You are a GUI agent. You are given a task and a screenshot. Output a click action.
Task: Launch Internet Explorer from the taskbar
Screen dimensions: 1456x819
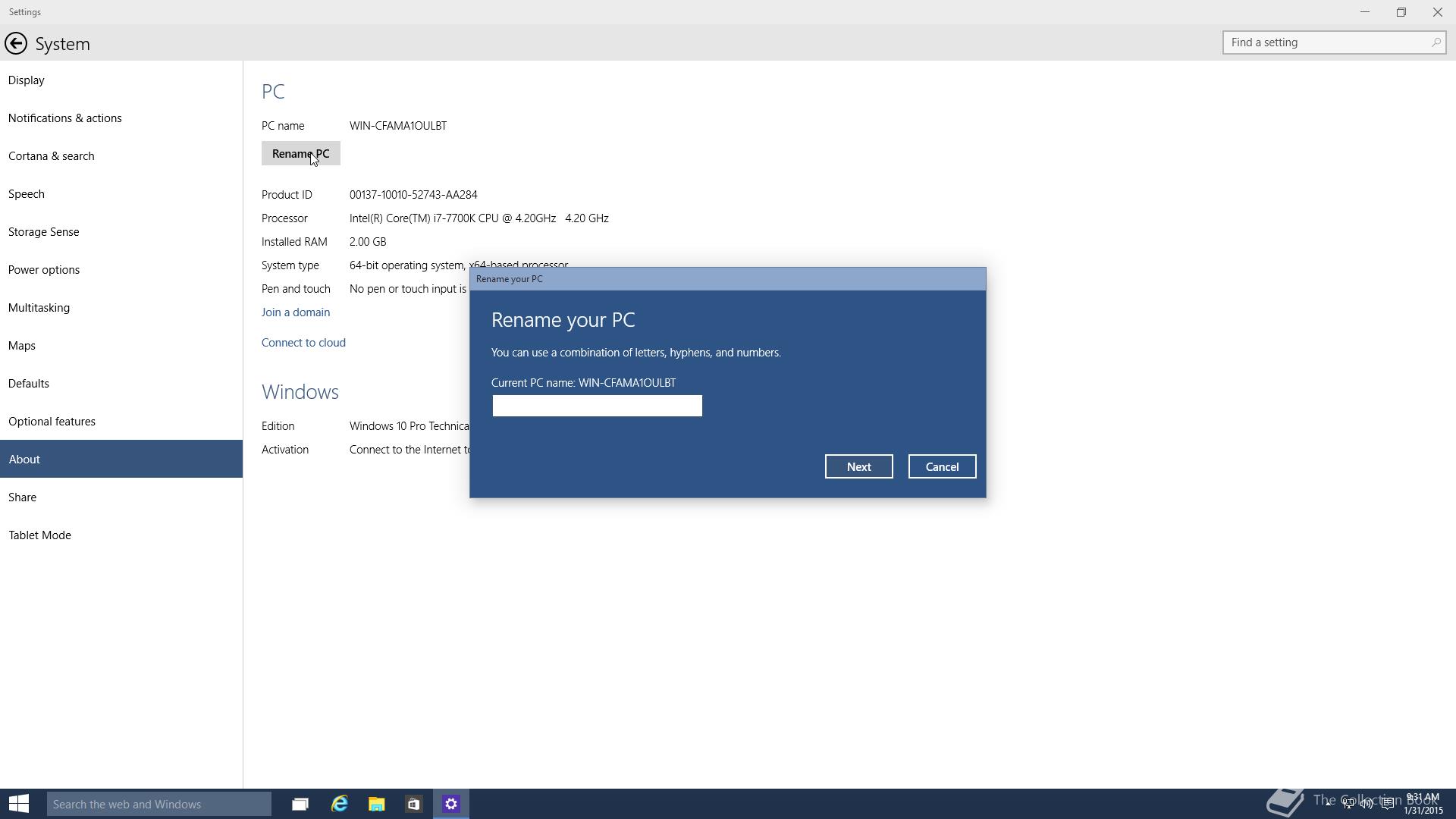pos(339,804)
